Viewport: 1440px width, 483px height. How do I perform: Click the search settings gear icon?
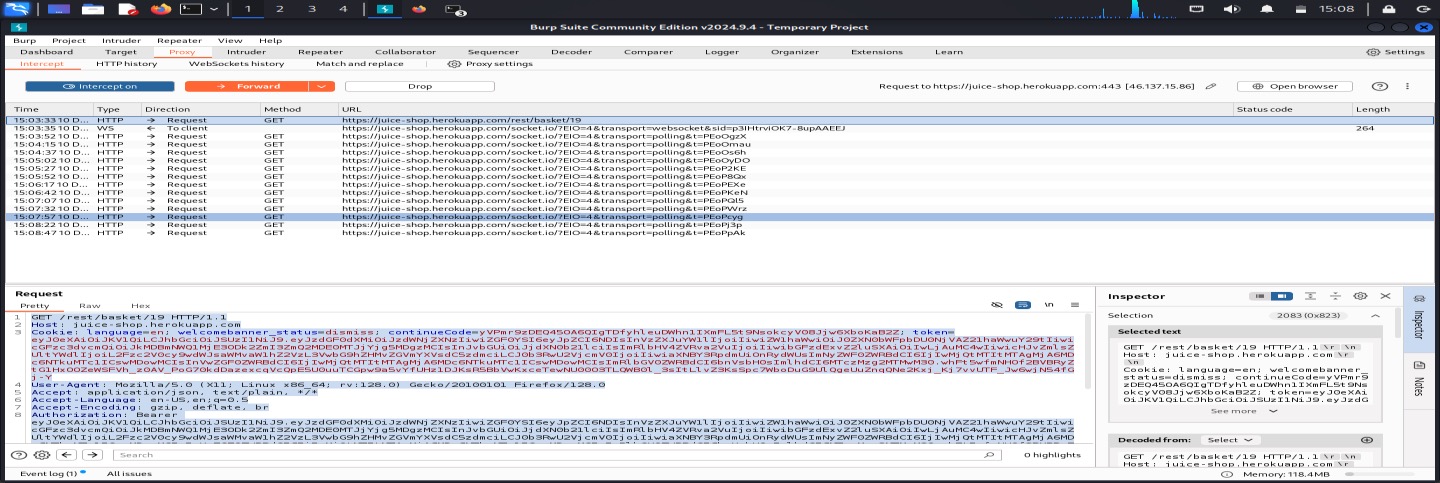coord(42,455)
